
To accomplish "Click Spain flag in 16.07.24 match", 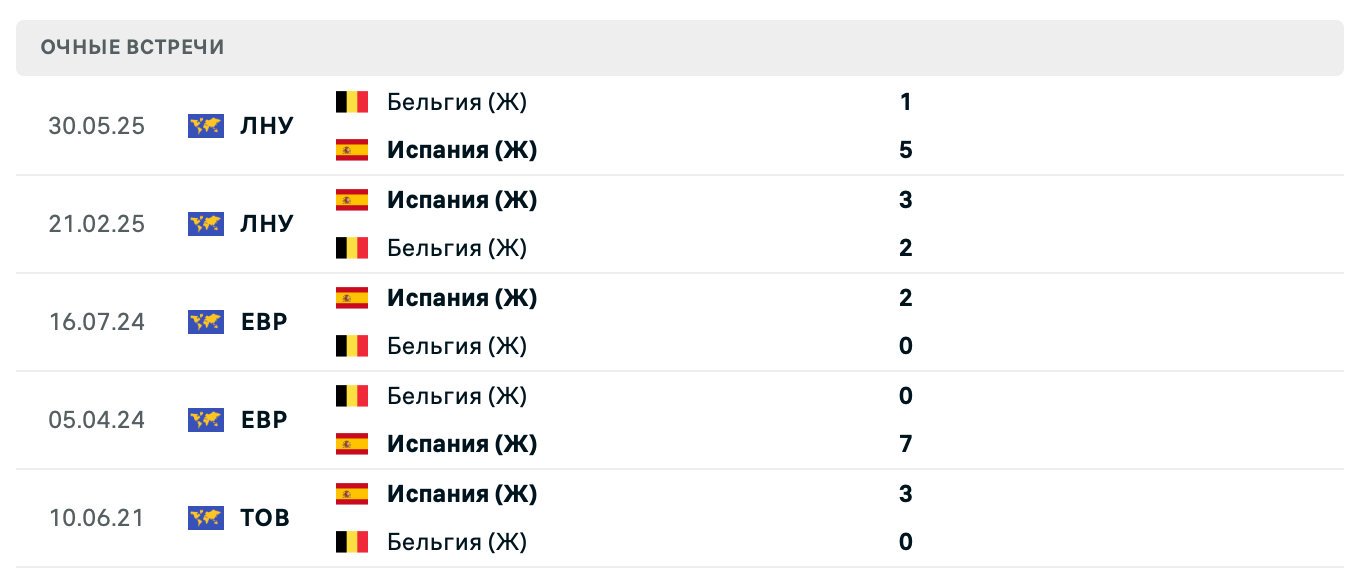I will [x=352, y=298].
